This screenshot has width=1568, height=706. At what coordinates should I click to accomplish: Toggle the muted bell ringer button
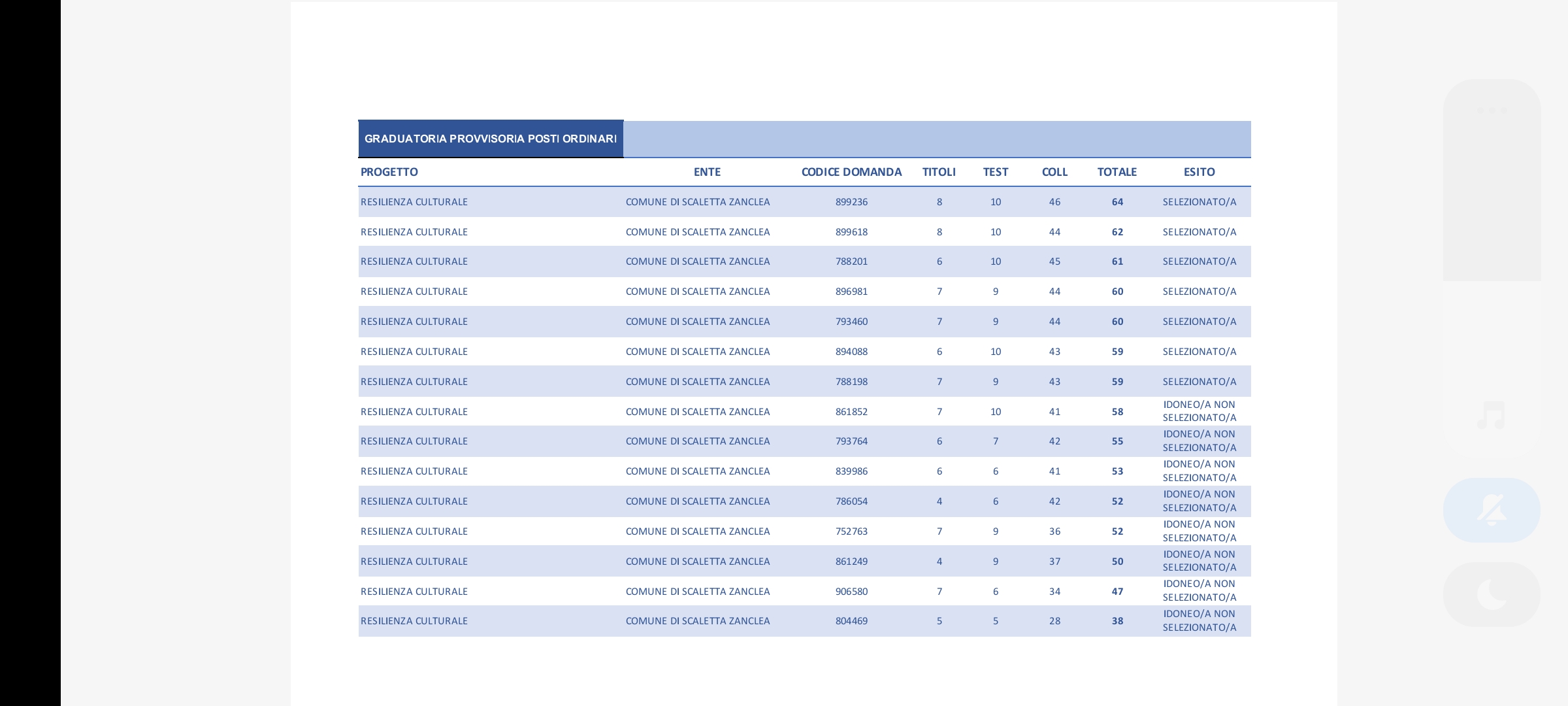point(1492,510)
